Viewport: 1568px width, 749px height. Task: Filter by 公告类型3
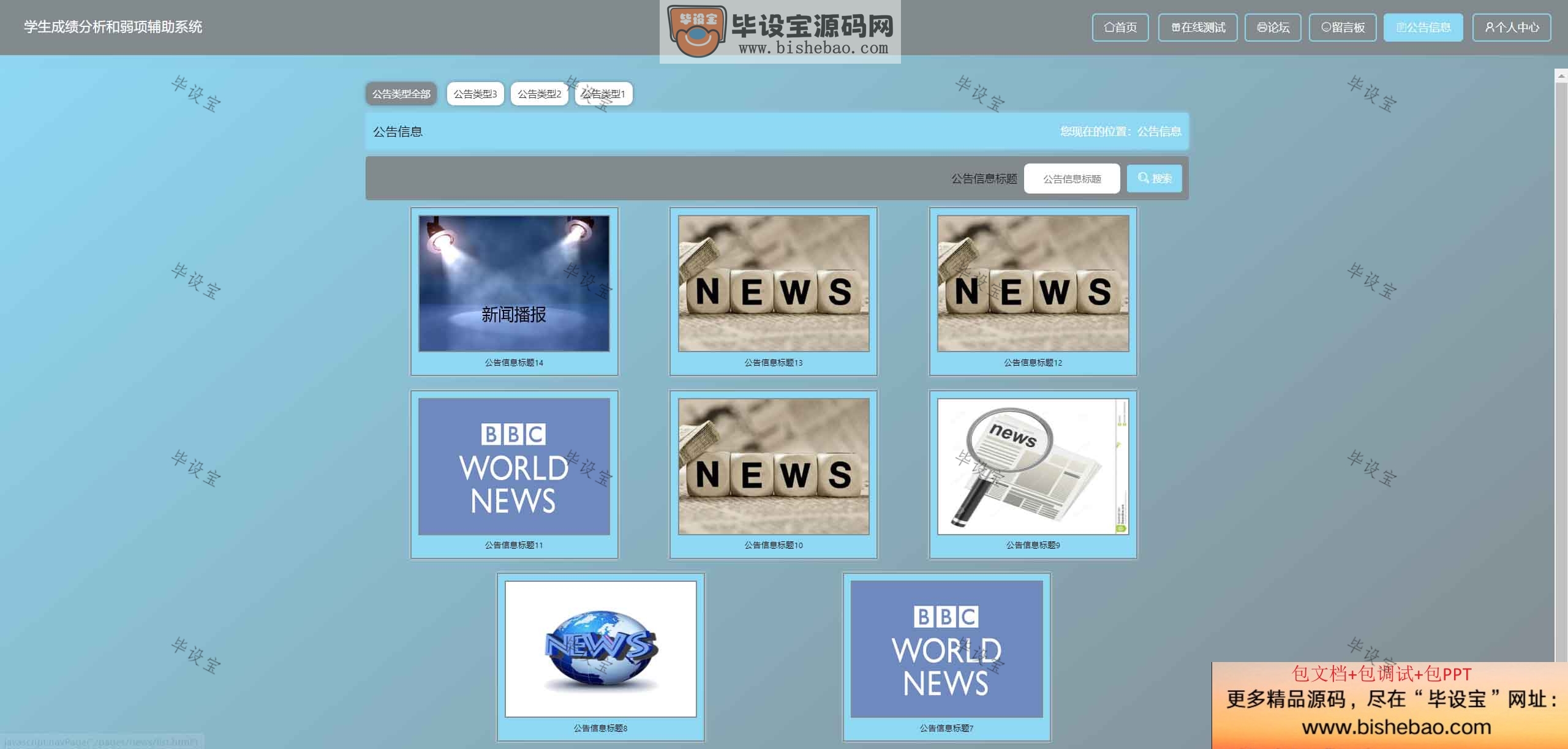point(475,94)
